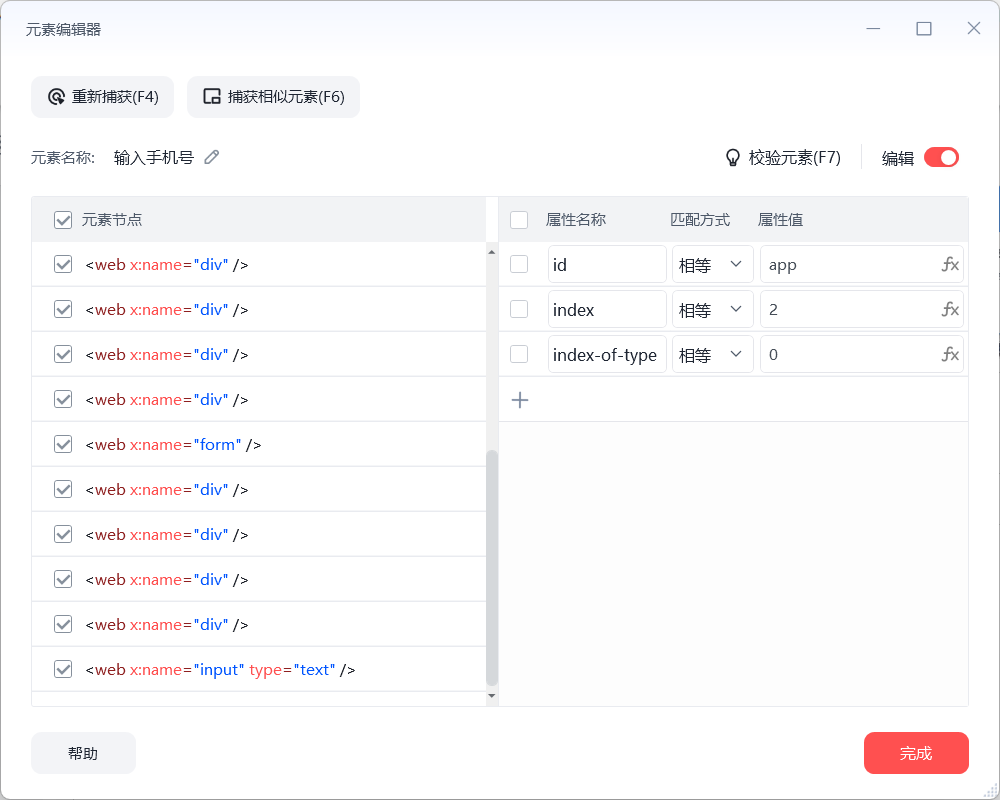Image resolution: width=1000 pixels, height=800 pixels.
Task: Click 校验元素(F7) to validate the element
Action: 783,158
